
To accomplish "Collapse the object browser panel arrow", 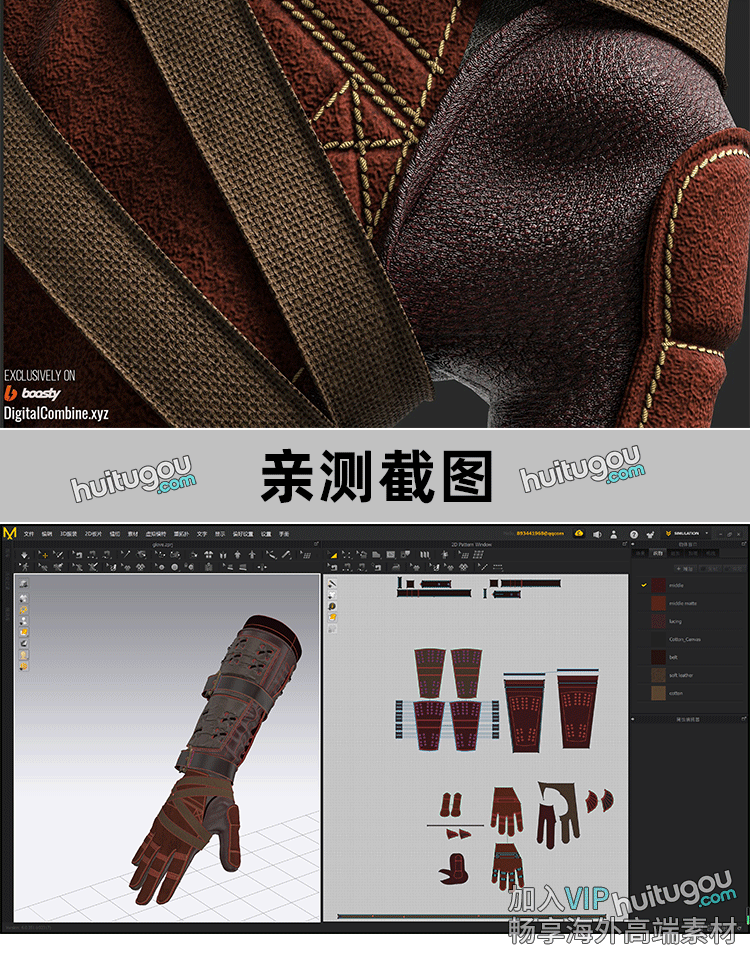I will 632,544.
